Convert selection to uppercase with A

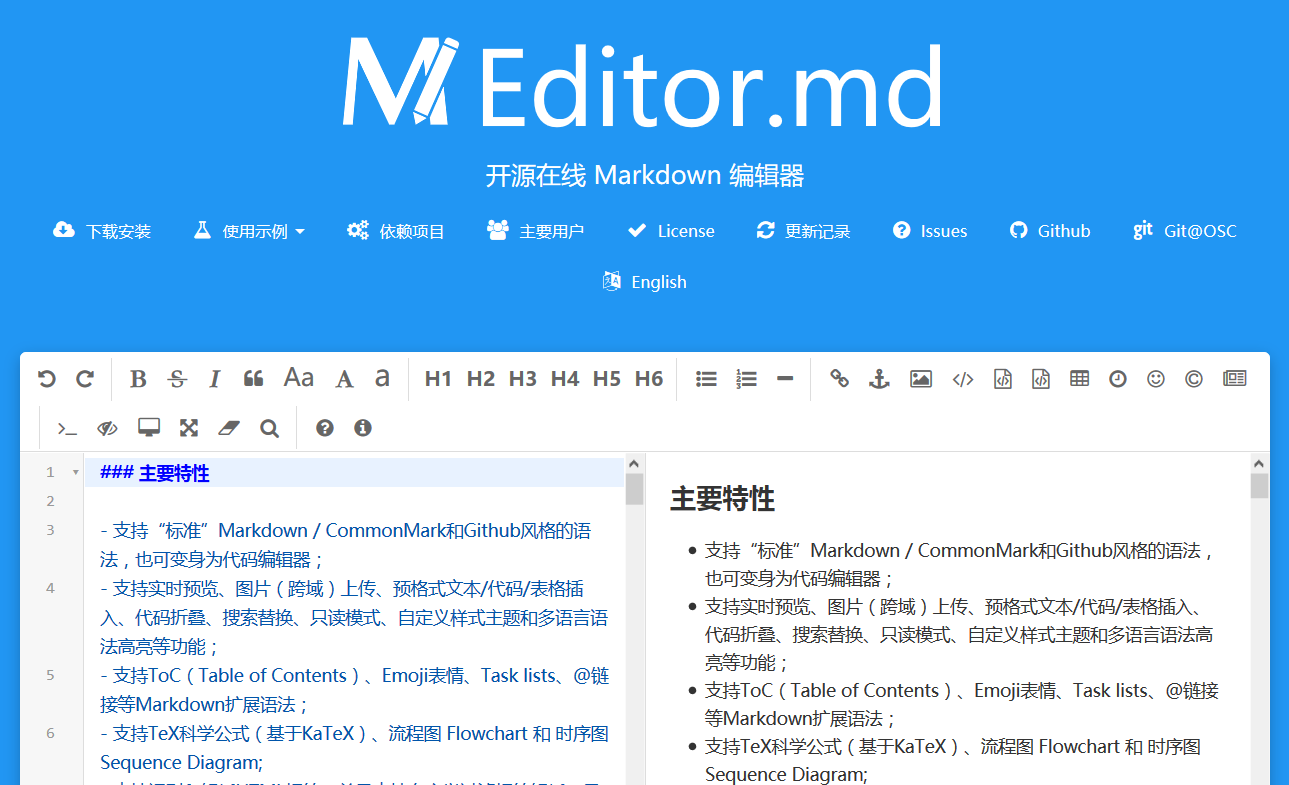[x=344, y=379]
